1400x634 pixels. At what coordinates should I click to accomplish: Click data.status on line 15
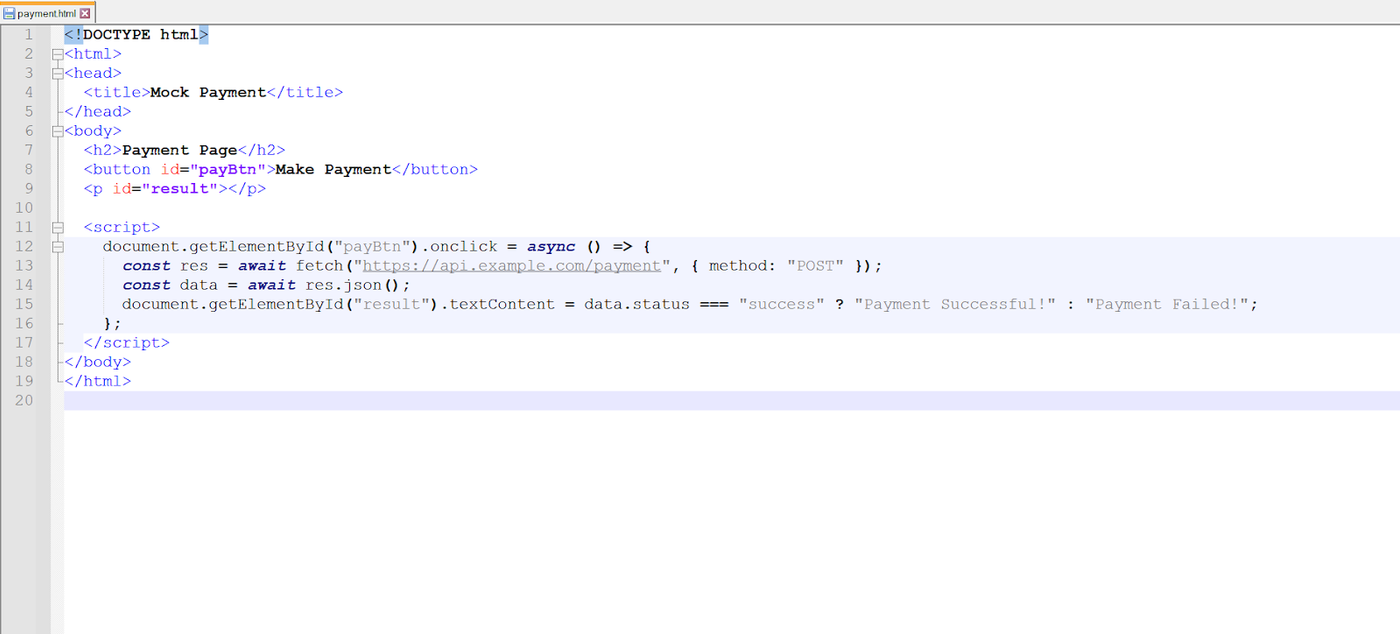point(637,304)
